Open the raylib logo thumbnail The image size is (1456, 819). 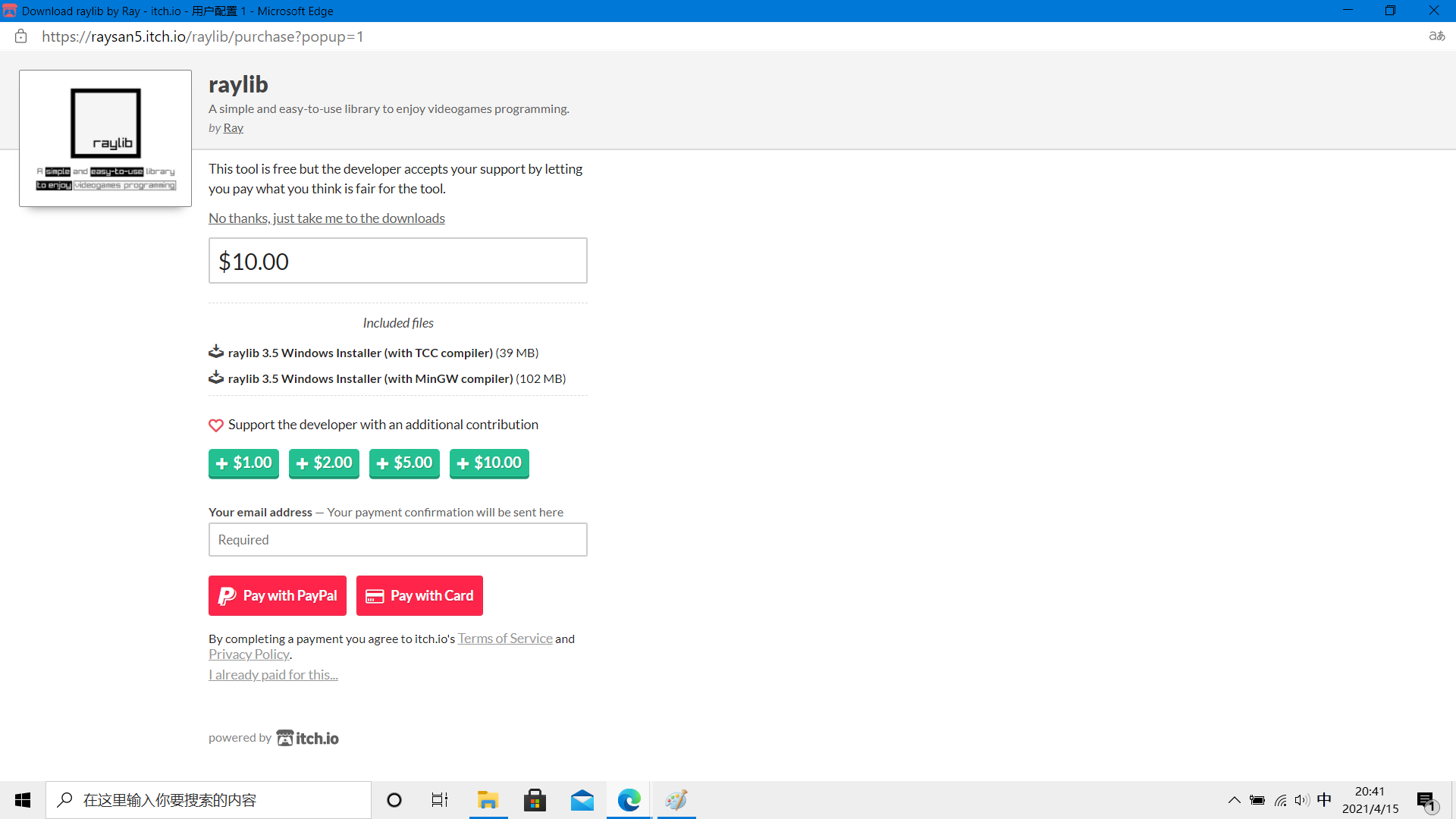105,138
